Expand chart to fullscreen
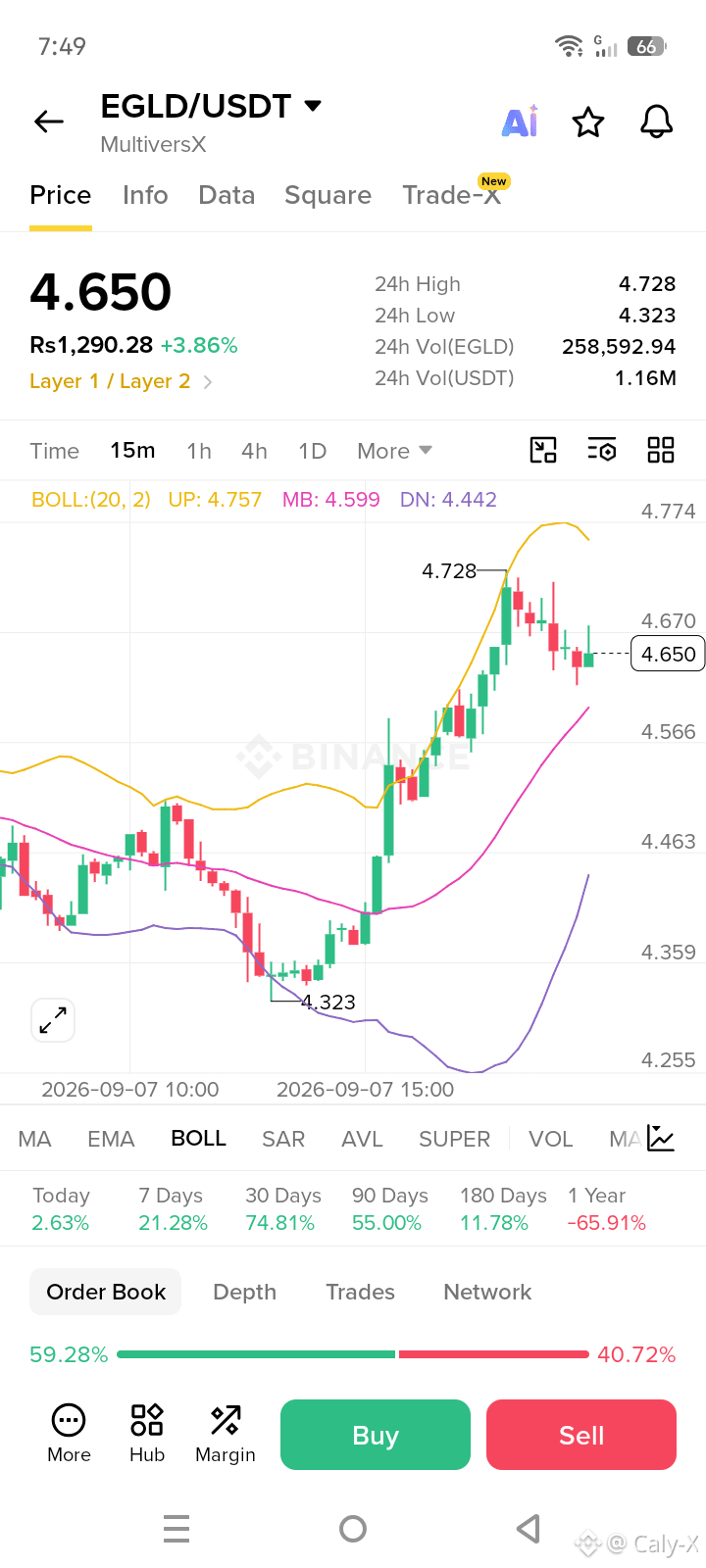 pyautogui.click(x=53, y=1020)
